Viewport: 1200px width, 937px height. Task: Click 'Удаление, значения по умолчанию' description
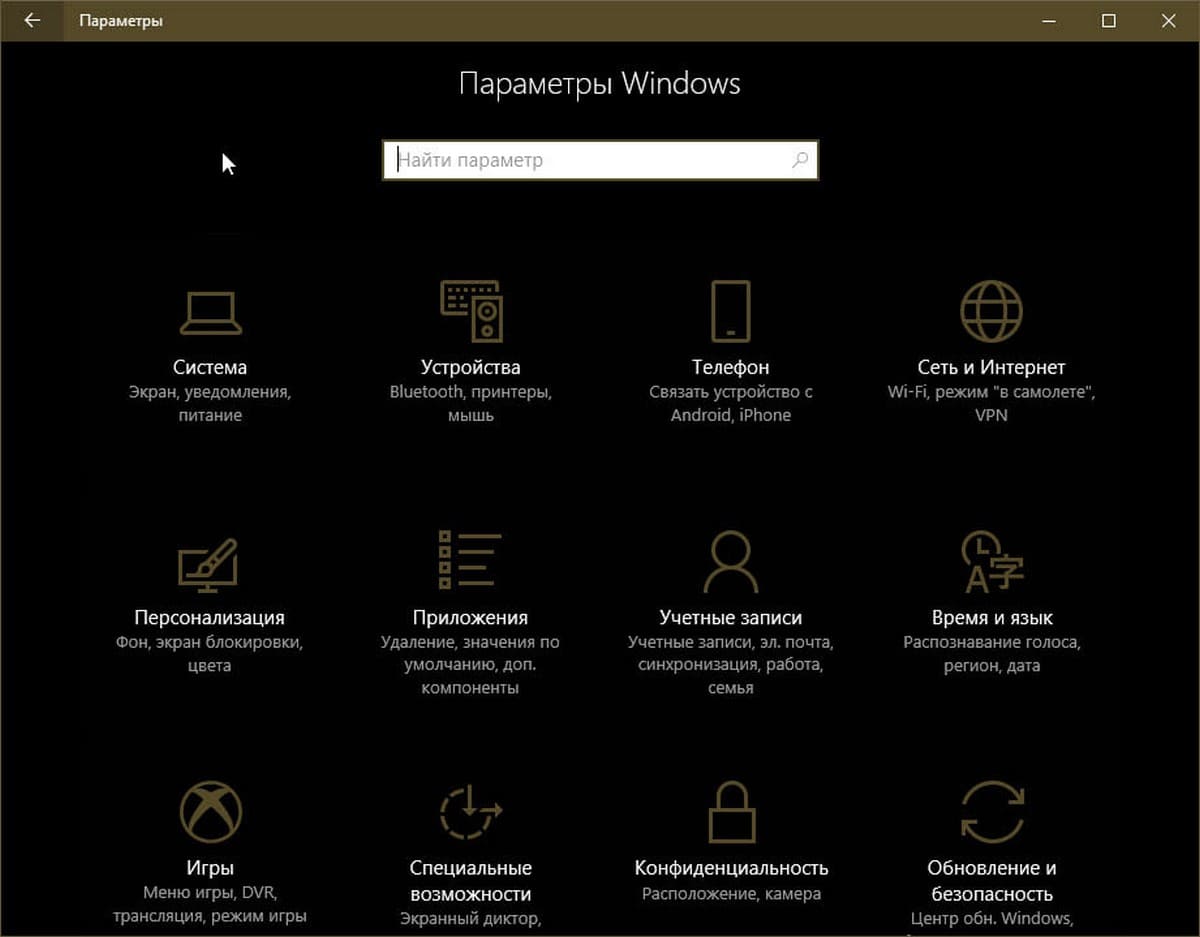click(x=470, y=665)
